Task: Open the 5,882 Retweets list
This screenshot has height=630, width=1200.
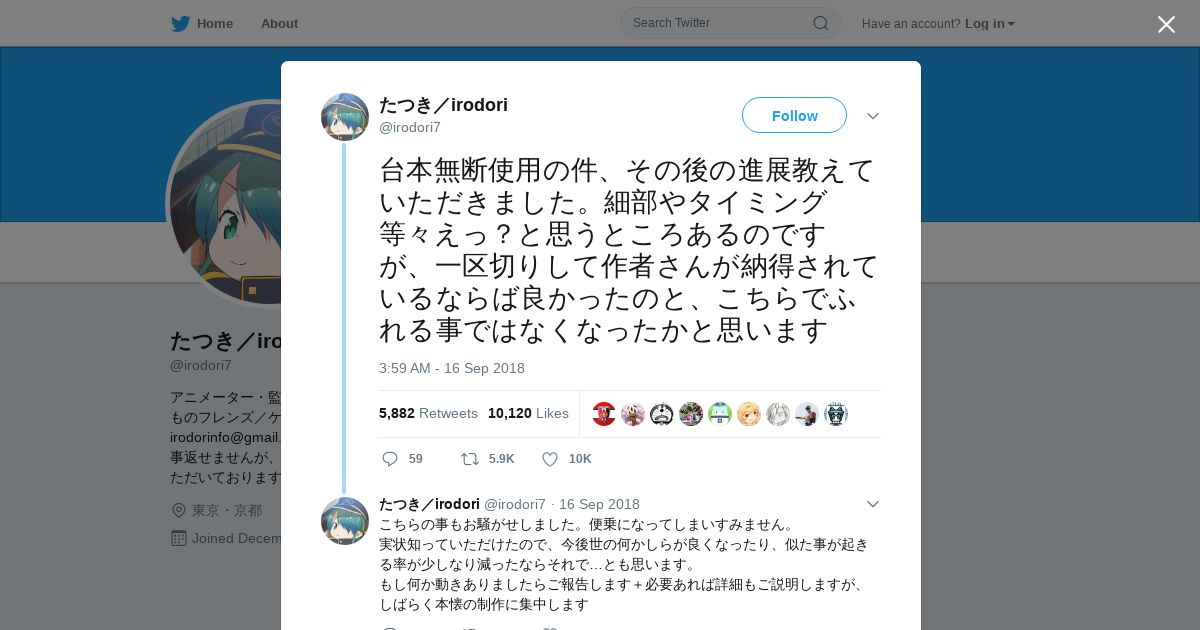Action: point(428,413)
